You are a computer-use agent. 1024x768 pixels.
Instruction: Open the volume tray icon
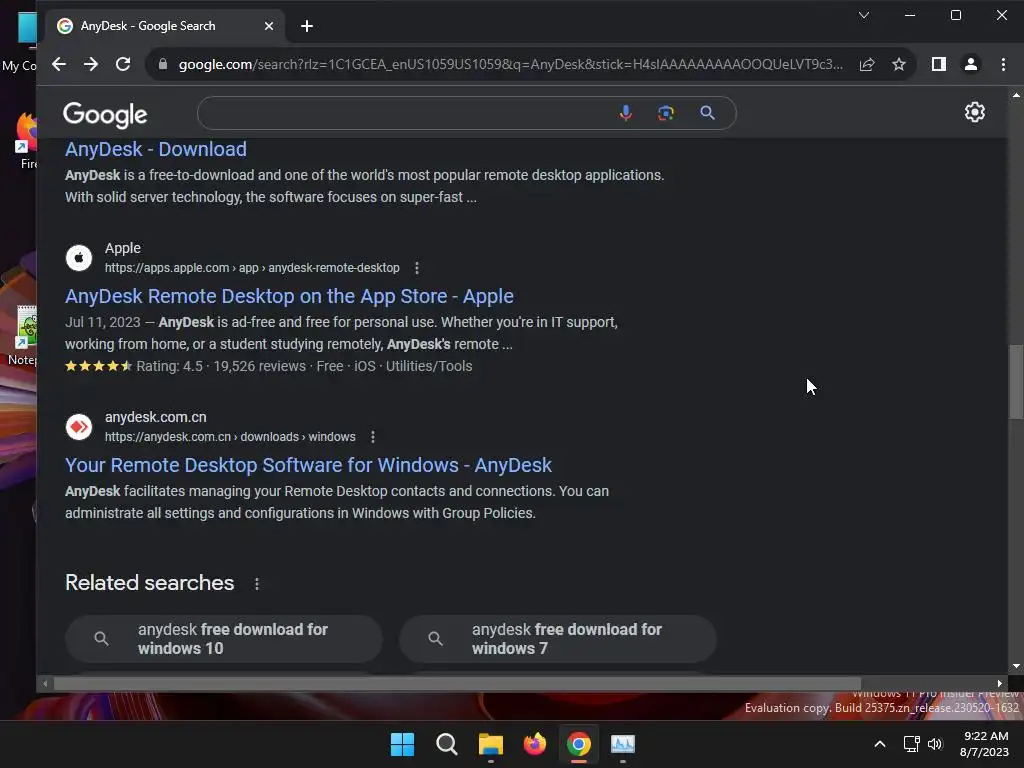click(935, 744)
